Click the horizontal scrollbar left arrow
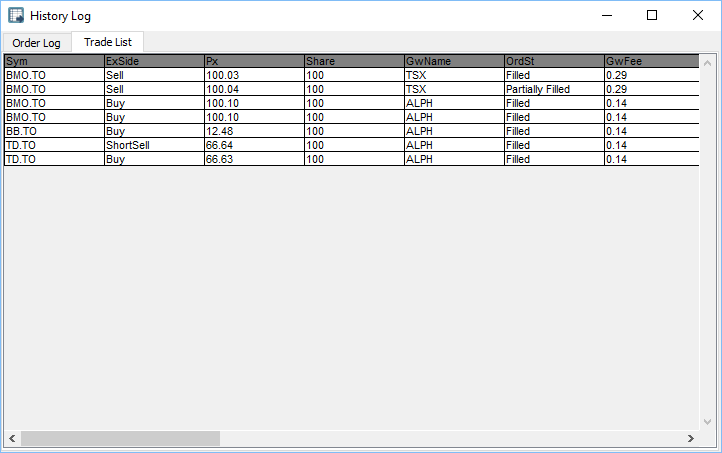 pos(12,439)
